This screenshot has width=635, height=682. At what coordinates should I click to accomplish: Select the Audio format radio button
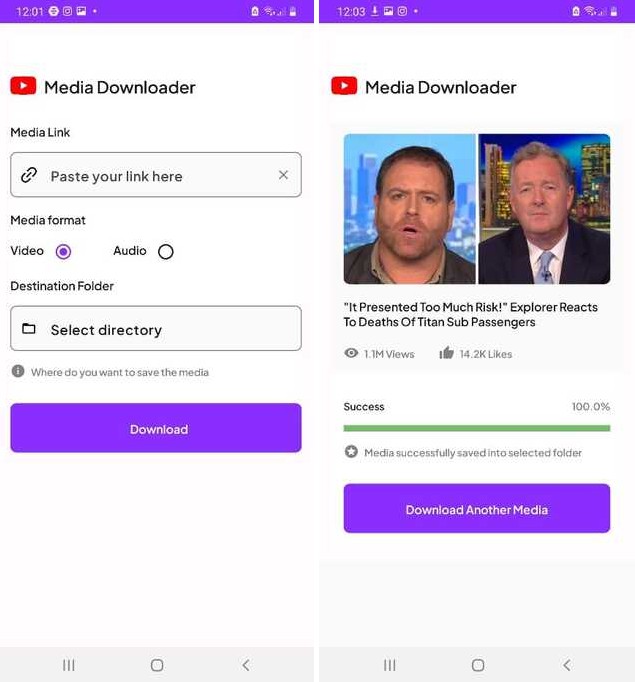(x=166, y=251)
